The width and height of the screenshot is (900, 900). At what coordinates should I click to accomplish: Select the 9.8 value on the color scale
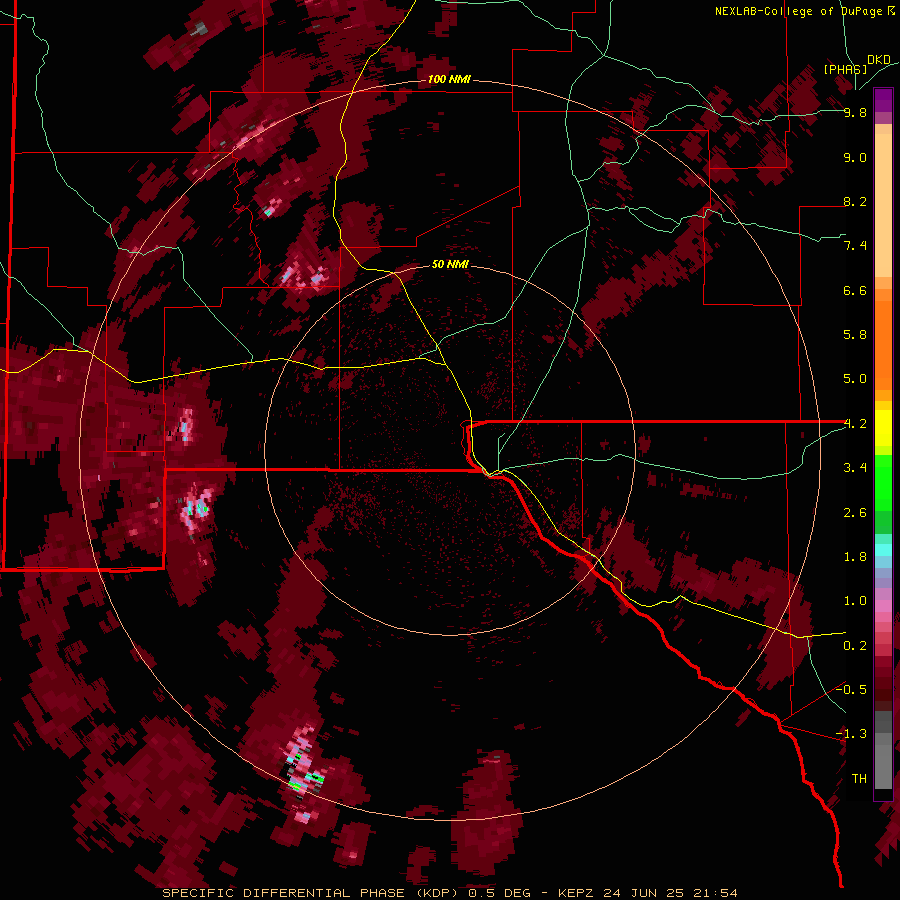(855, 112)
